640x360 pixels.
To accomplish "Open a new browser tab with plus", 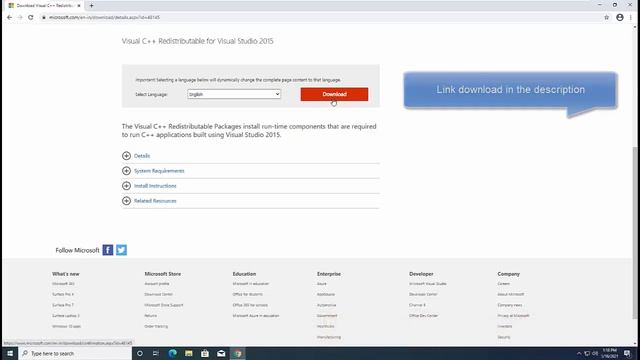I will pos(91,6).
